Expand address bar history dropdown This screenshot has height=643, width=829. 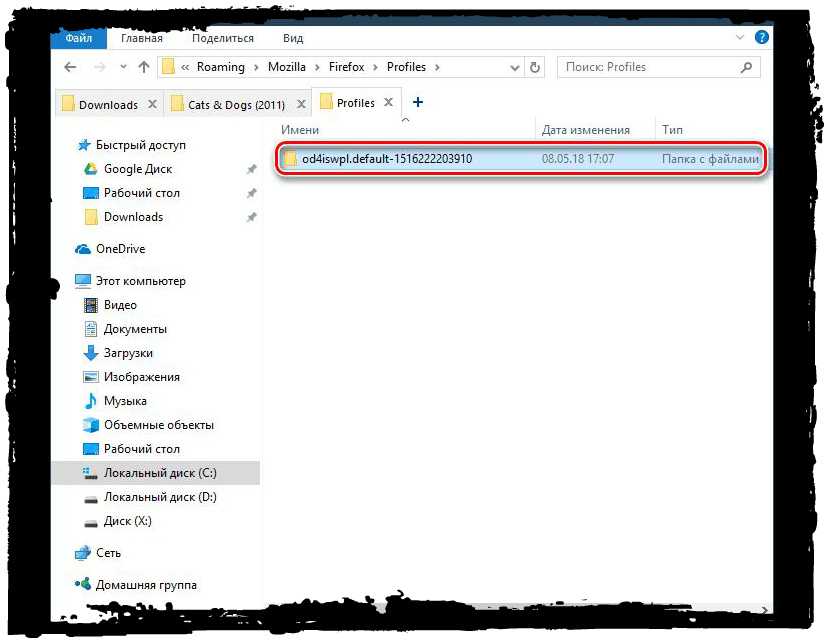pyautogui.click(x=516, y=67)
